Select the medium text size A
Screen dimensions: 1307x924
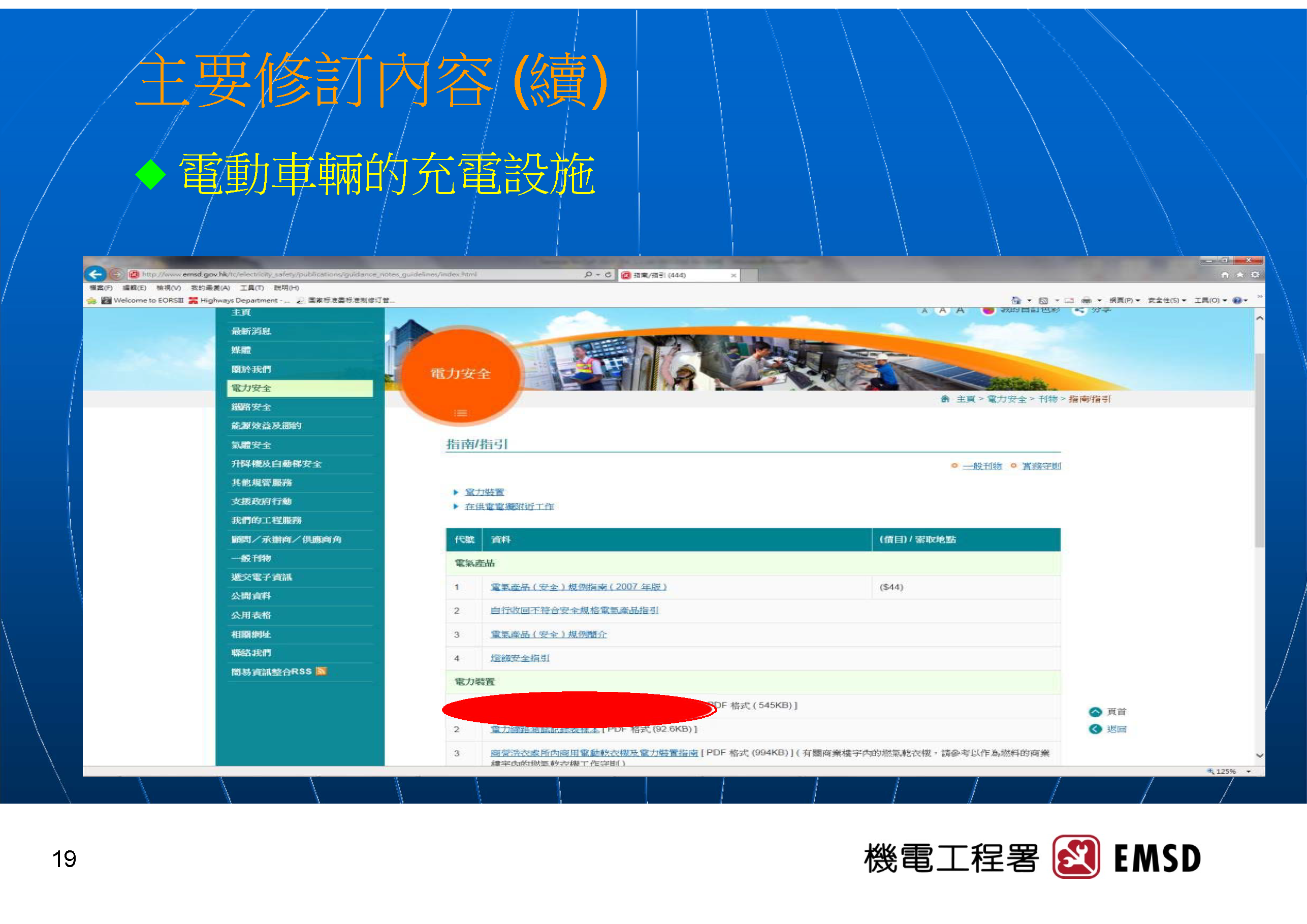coord(943,310)
